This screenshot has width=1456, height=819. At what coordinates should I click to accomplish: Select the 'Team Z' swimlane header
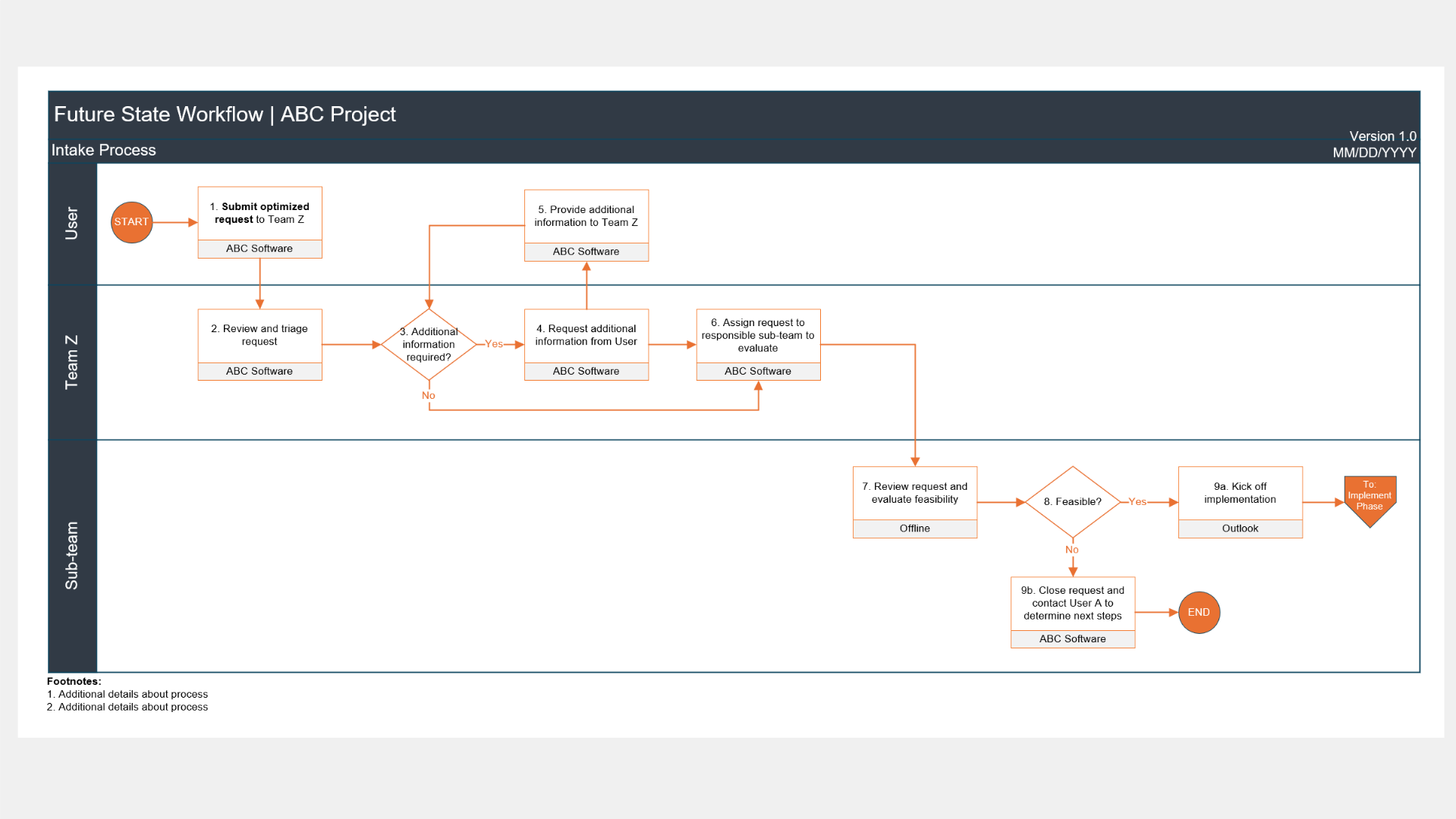(x=72, y=362)
